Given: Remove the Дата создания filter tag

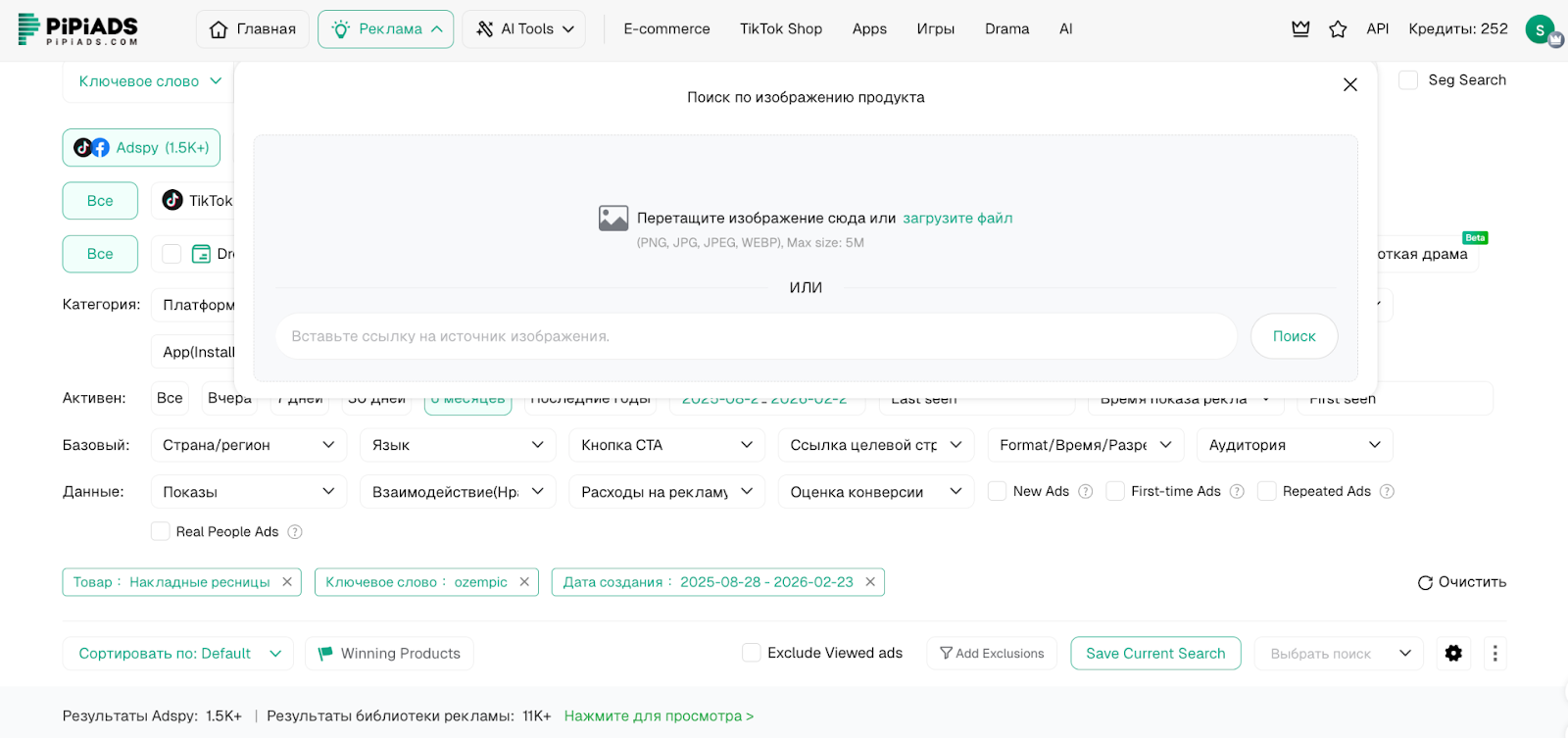Looking at the screenshot, I should [870, 582].
